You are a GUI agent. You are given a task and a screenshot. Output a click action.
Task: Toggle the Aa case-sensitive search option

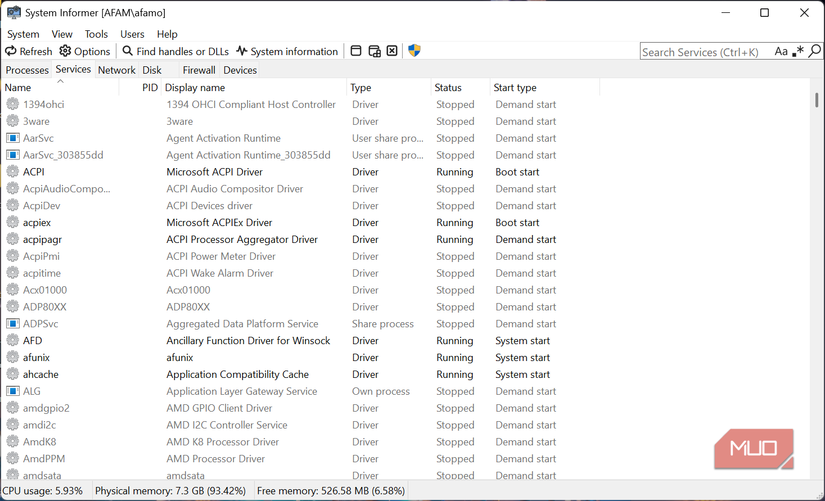[x=781, y=52]
